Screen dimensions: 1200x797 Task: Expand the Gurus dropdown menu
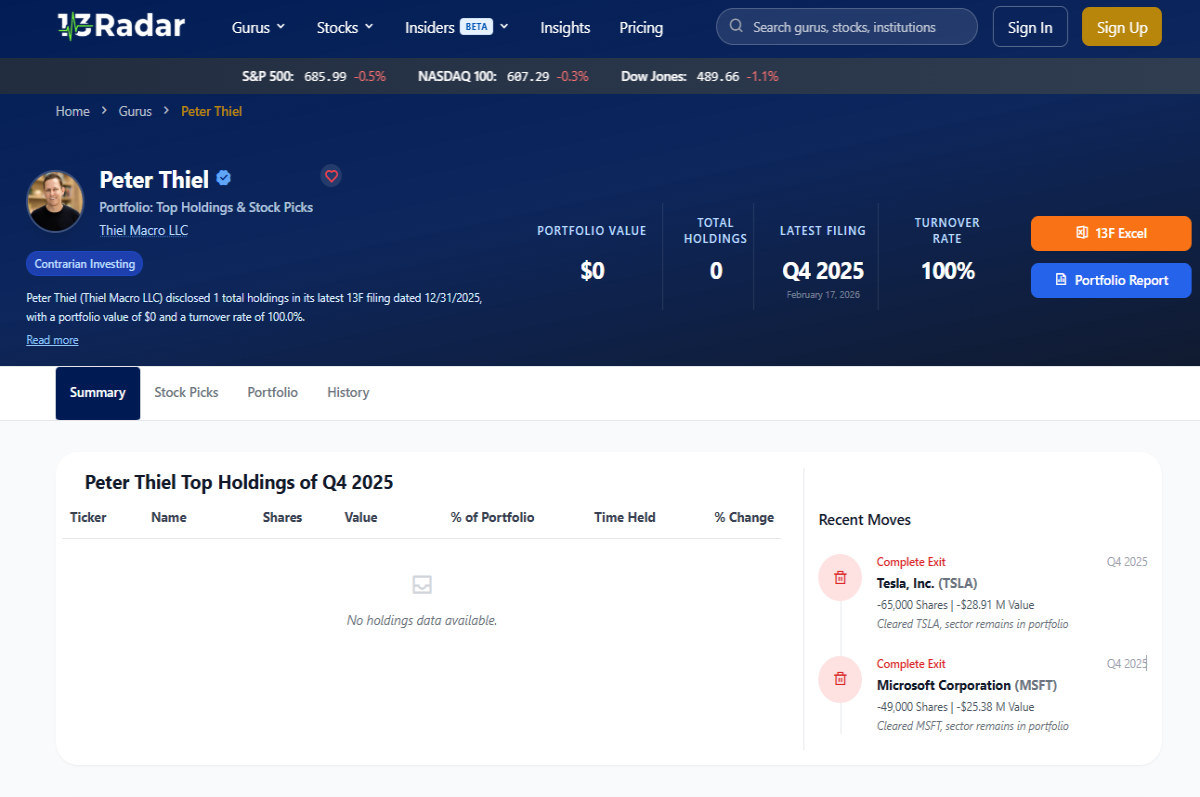click(258, 27)
